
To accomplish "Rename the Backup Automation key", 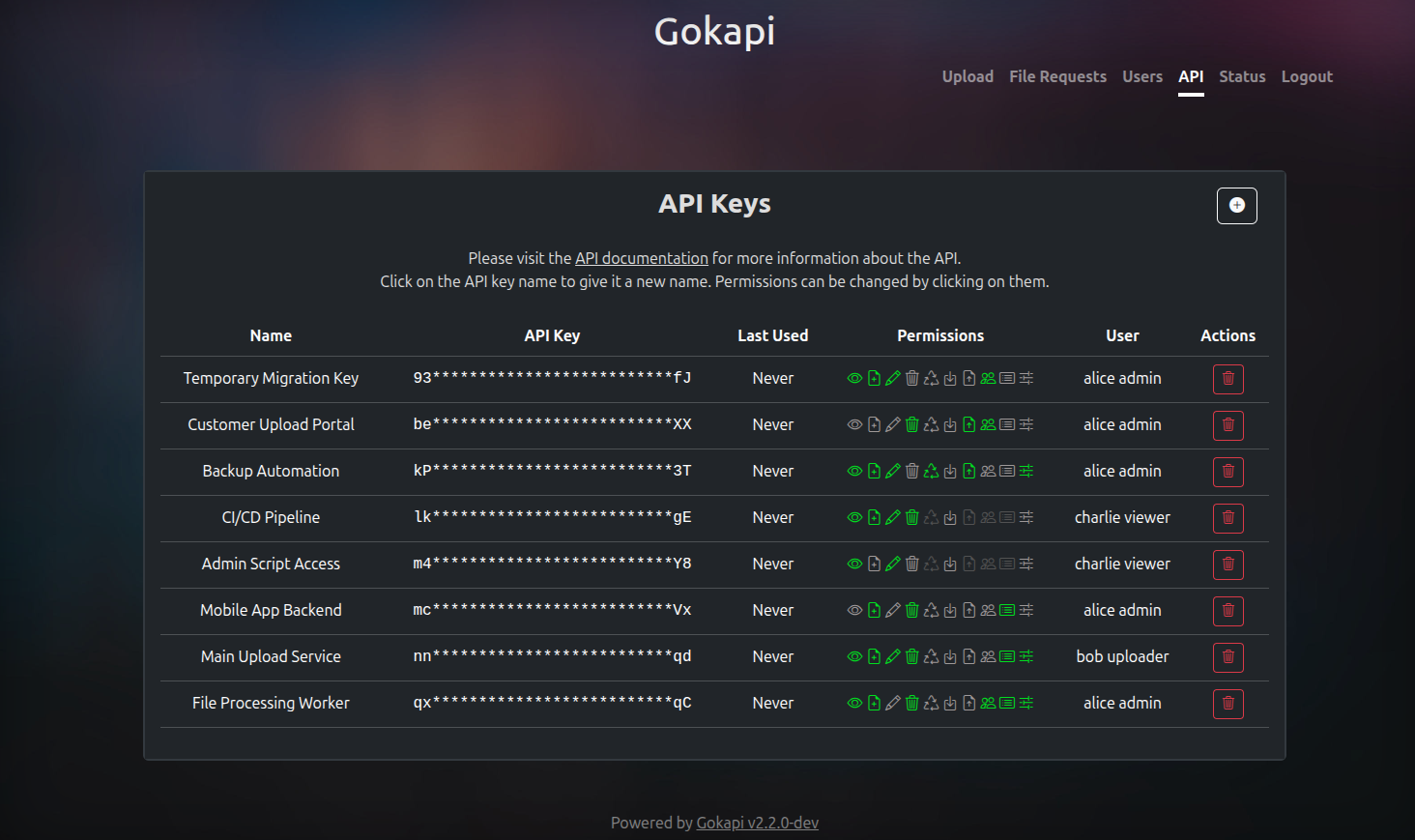I will [271, 471].
